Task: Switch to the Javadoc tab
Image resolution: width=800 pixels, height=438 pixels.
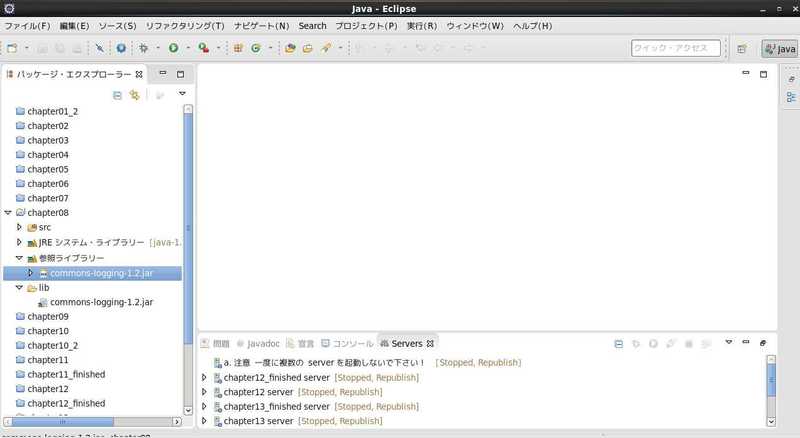Action: coord(258,344)
